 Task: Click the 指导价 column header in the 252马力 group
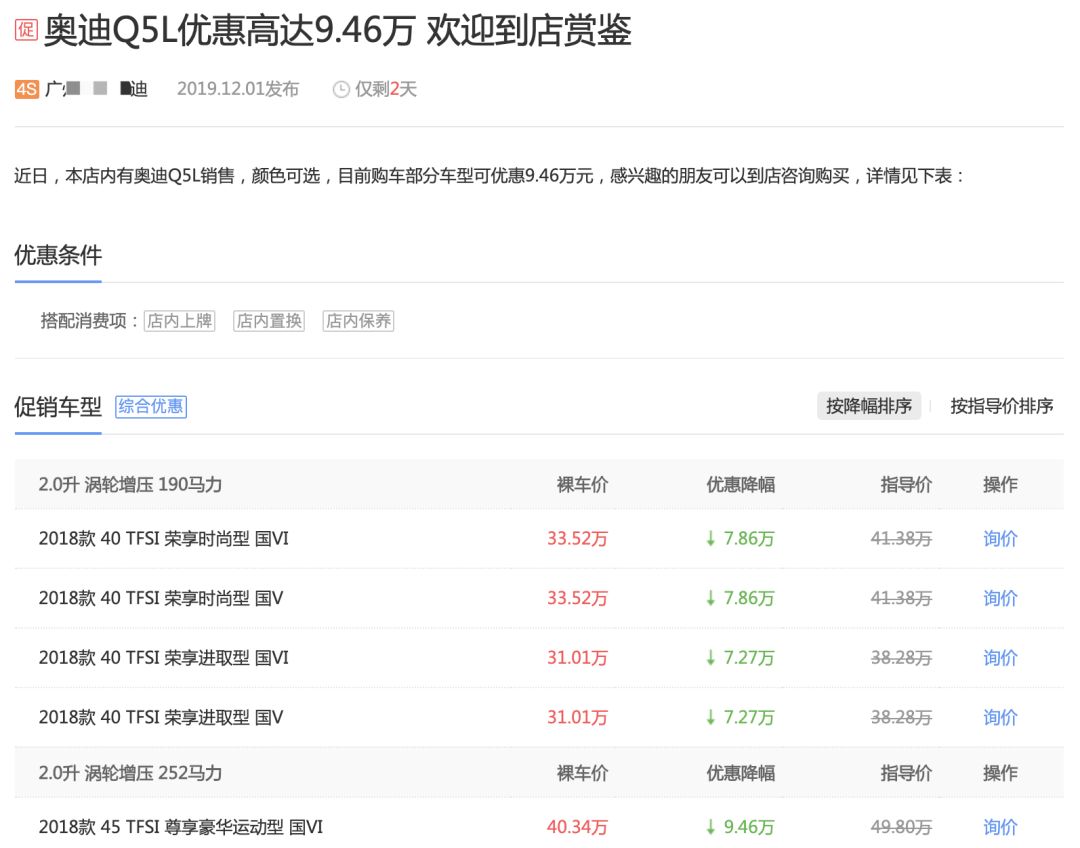(x=906, y=774)
